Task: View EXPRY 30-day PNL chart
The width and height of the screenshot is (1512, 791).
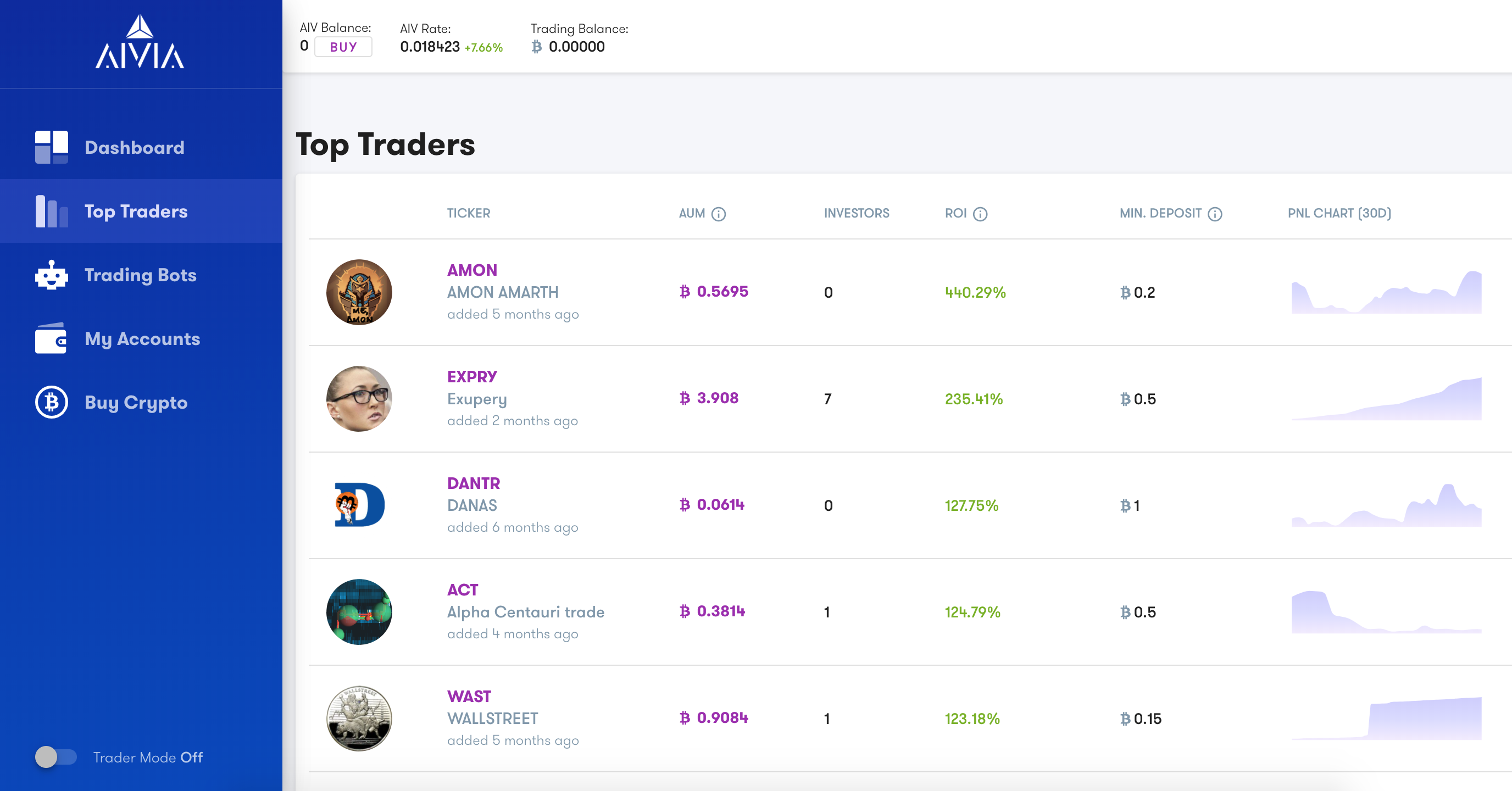Action: 1386,399
